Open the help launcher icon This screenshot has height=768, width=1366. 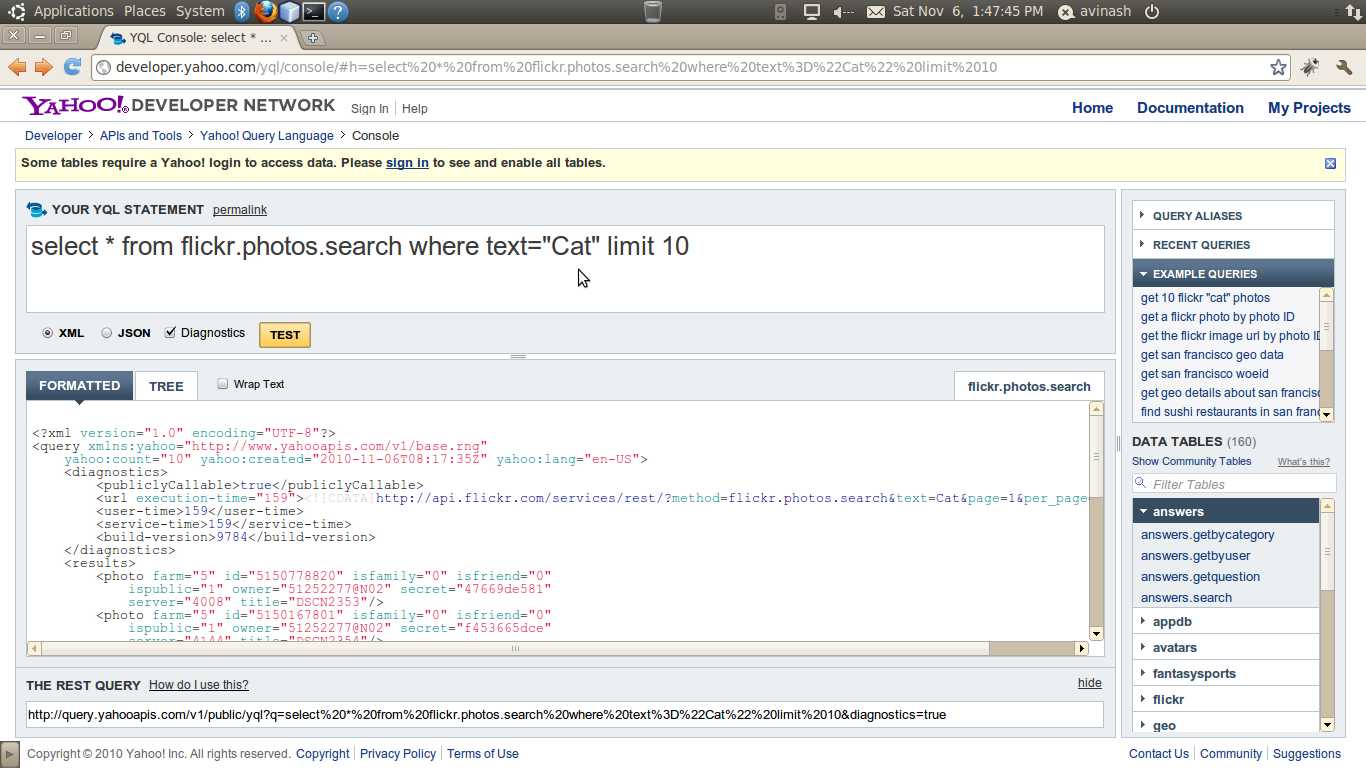[338, 12]
